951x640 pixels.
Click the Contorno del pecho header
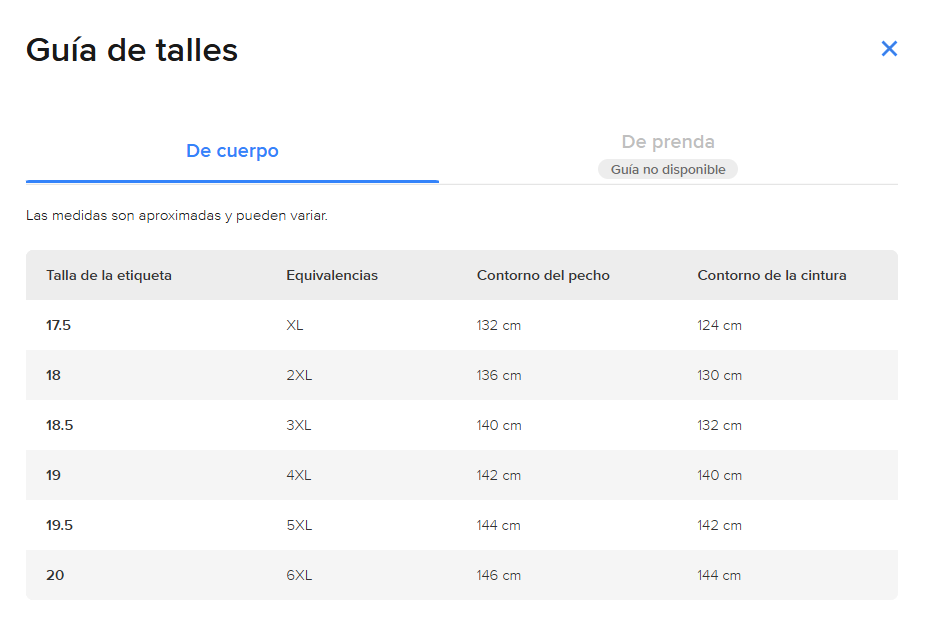543,275
